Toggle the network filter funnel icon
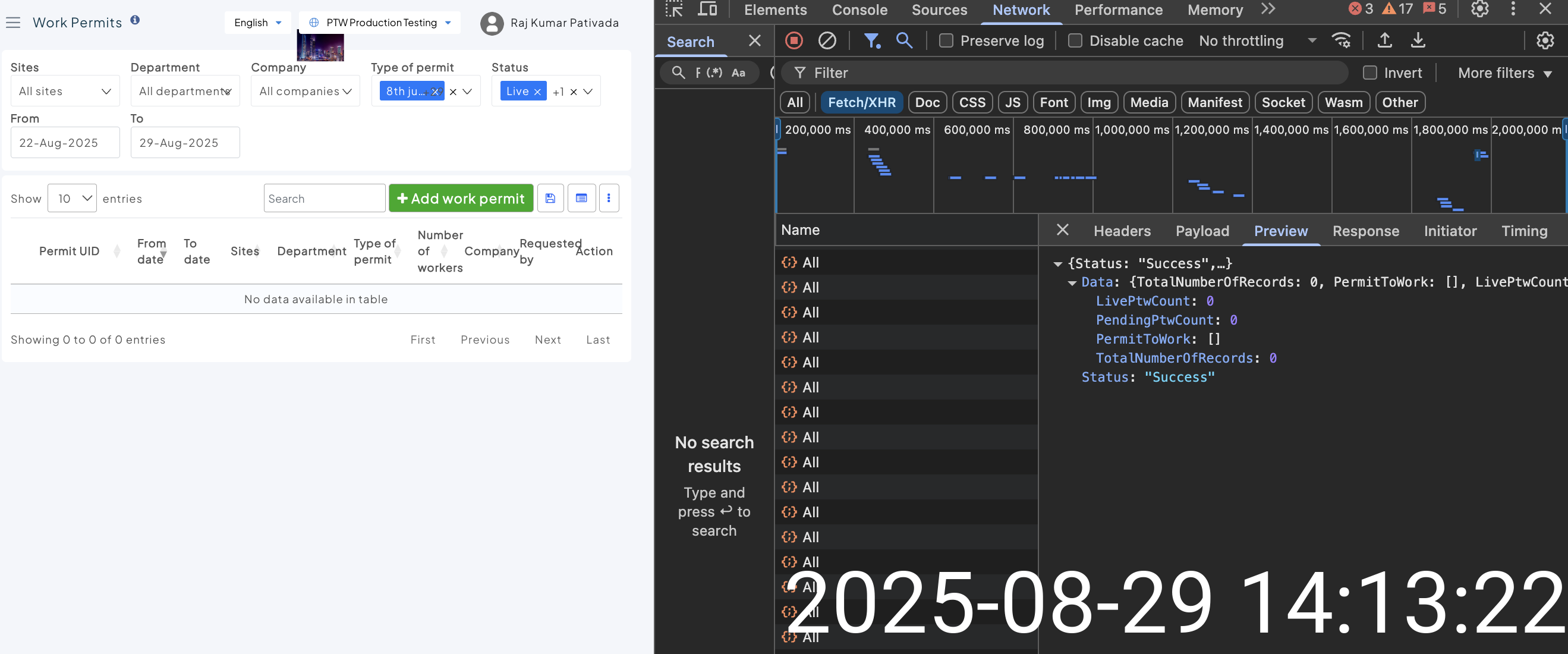This screenshot has height=654, width=1568. pyautogui.click(x=871, y=41)
